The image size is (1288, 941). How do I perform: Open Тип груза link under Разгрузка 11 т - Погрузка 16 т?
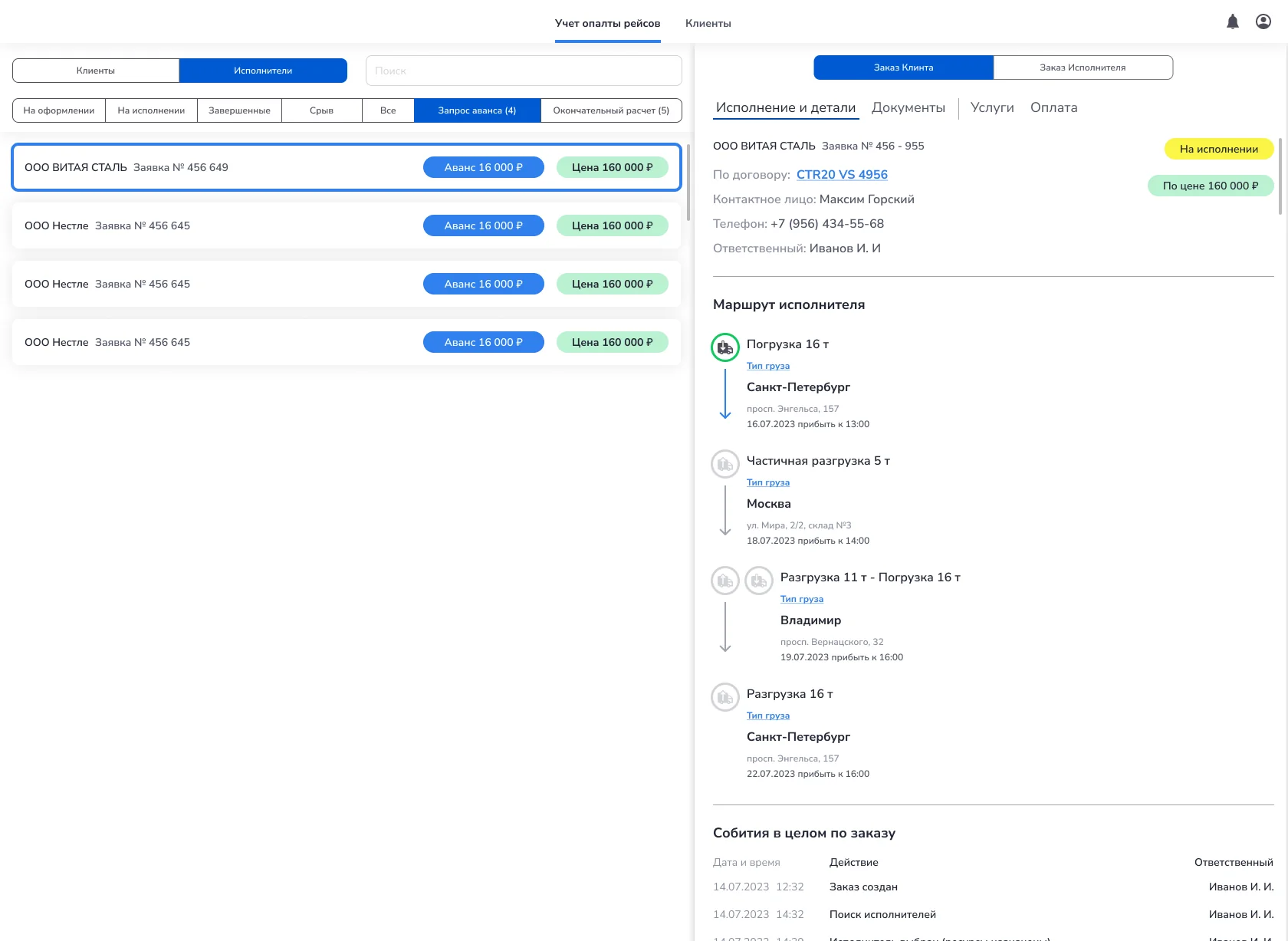(x=802, y=599)
